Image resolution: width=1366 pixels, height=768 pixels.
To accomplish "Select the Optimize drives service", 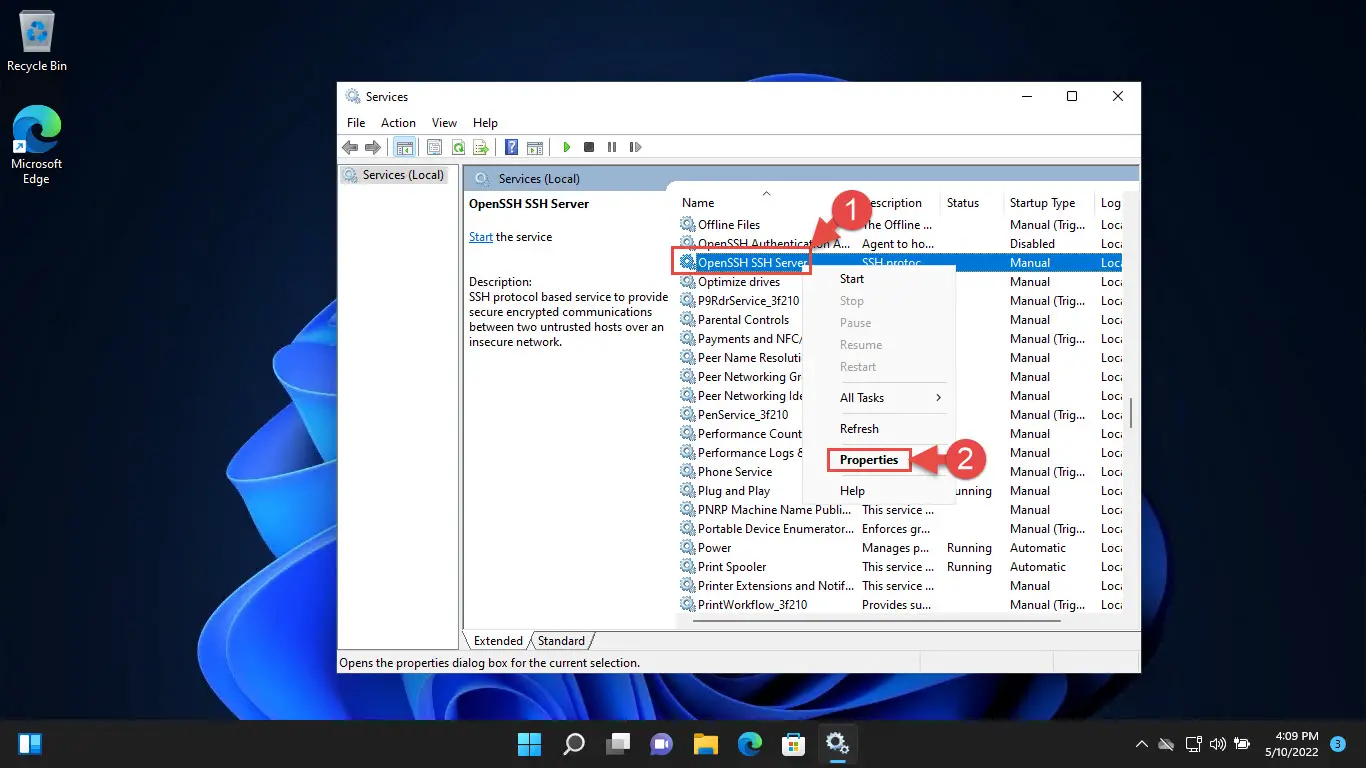I will coord(739,282).
